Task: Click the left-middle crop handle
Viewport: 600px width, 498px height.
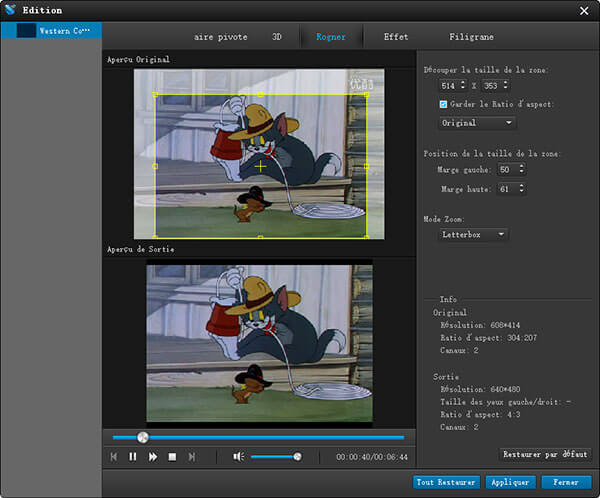Action: (155, 166)
